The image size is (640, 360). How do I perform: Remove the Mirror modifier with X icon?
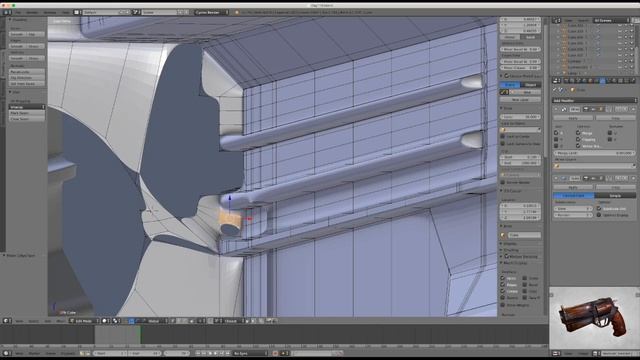[633, 109]
